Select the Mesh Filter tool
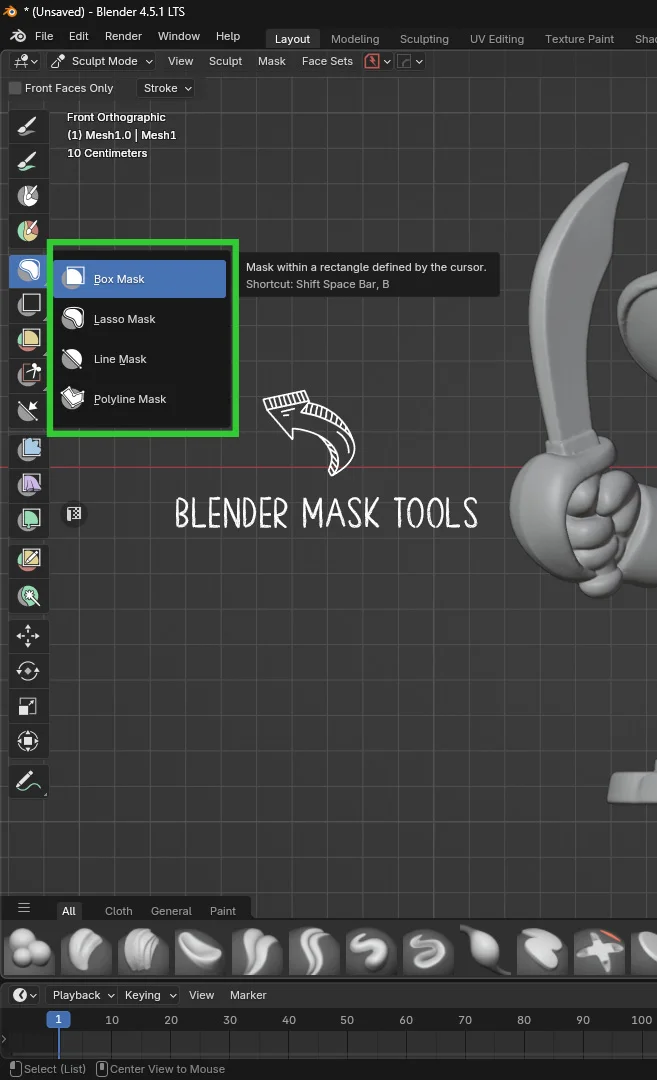The width and height of the screenshot is (657, 1080). pyautogui.click(x=28, y=450)
